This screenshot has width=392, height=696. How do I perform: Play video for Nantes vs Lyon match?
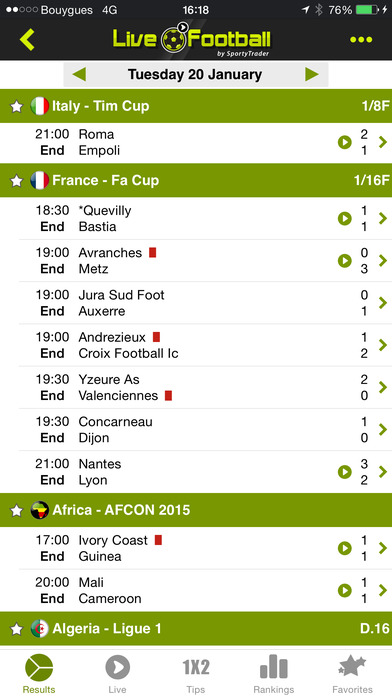[344, 472]
